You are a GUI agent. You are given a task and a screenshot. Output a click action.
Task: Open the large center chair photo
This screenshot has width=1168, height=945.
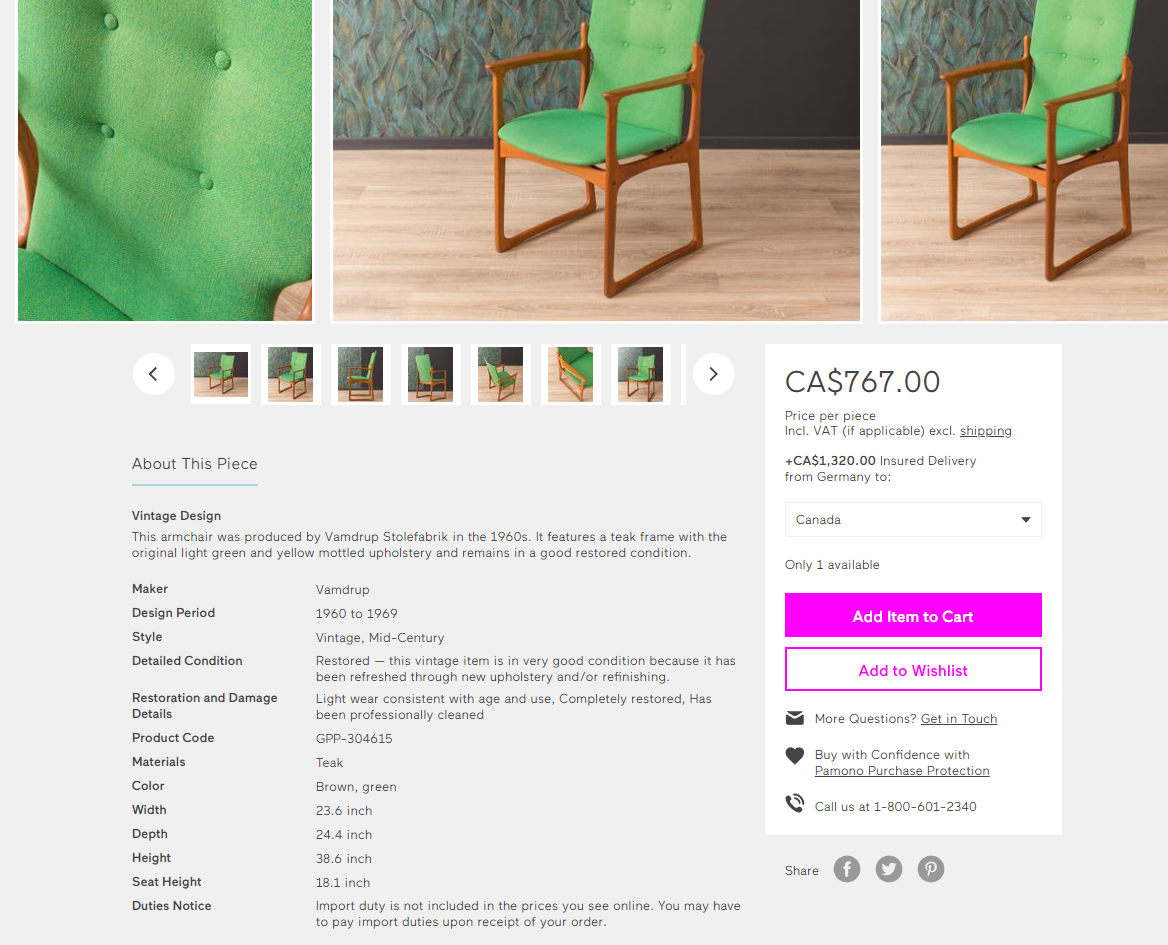(x=596, y=160)
